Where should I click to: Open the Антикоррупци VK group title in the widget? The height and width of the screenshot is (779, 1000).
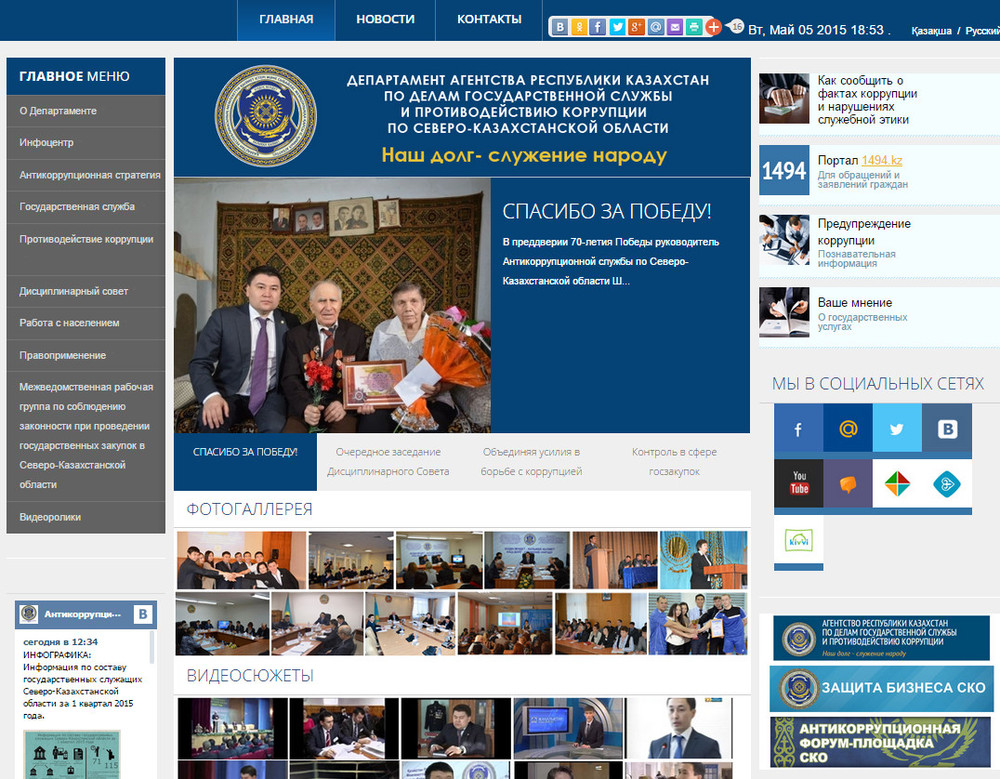tap(82, 614)
